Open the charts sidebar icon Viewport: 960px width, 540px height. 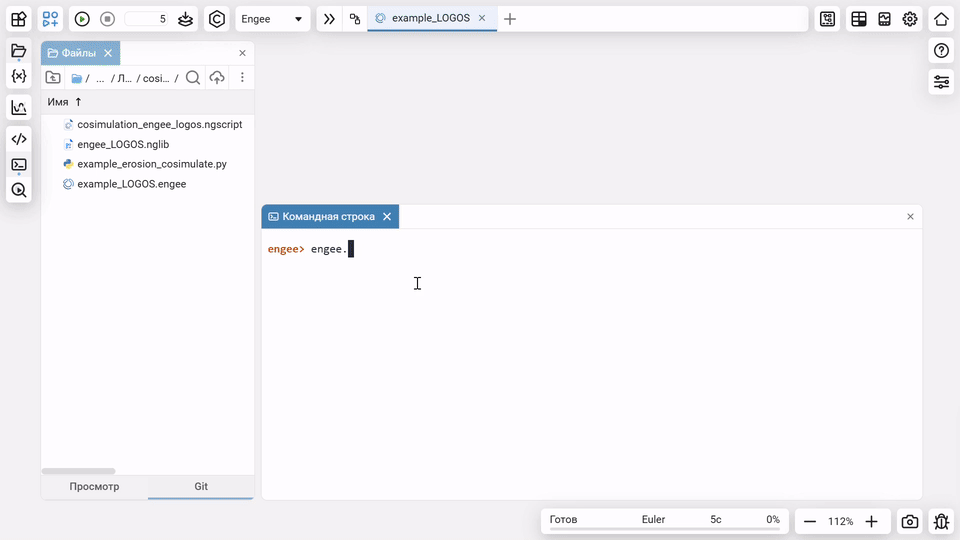19,108
